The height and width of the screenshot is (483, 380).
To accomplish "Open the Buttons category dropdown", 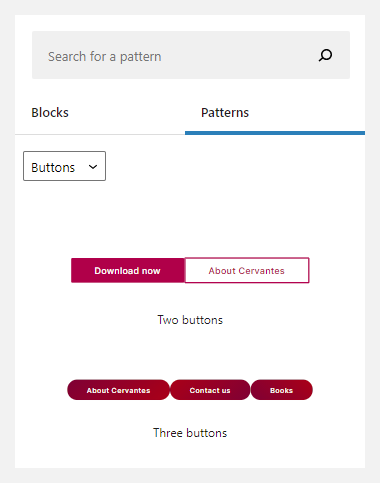I will (64, 166).
